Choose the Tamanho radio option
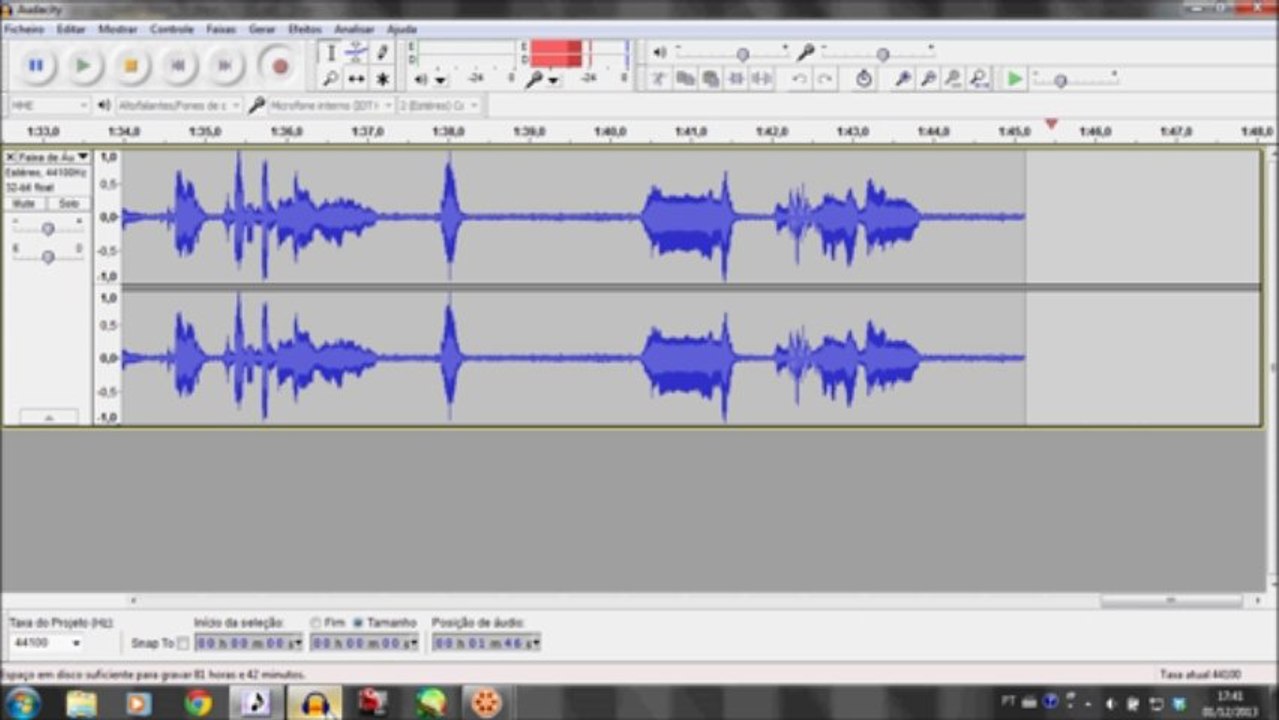1279x720 pixels. pyautogui.click(x=358, y=622)
